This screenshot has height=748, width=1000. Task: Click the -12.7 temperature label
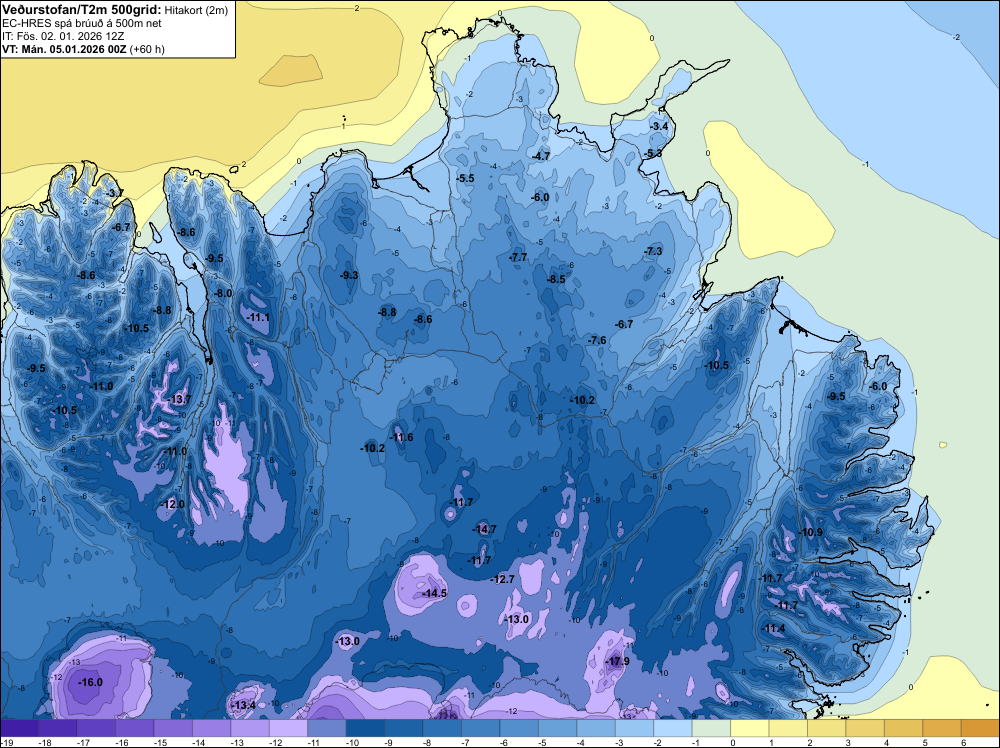pyautogui.click(x=502, y=579)
